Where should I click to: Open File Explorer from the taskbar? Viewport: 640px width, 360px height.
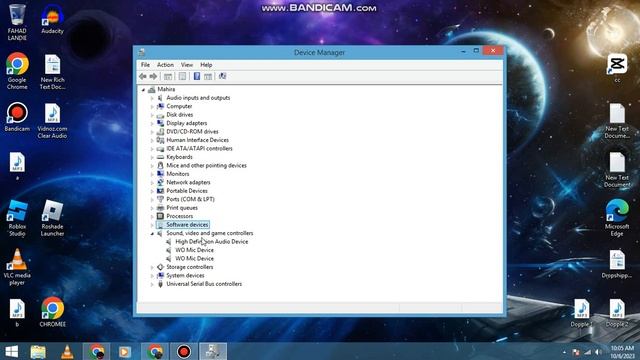click(38, 351)
